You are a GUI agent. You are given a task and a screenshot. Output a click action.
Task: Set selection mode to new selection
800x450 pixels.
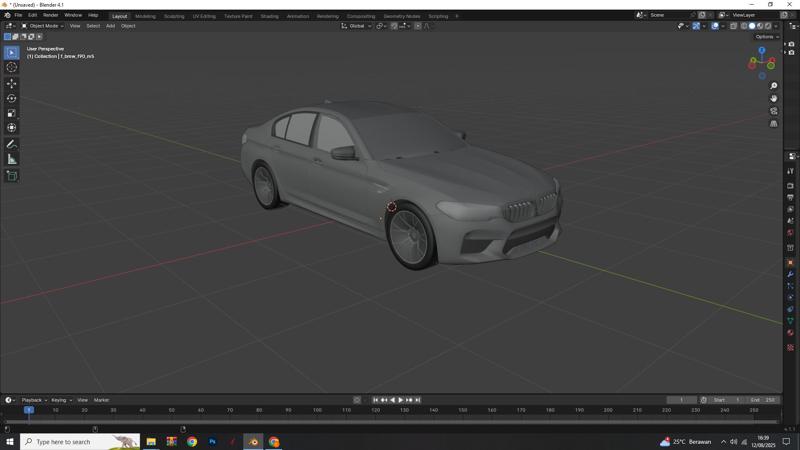(7, 37)
